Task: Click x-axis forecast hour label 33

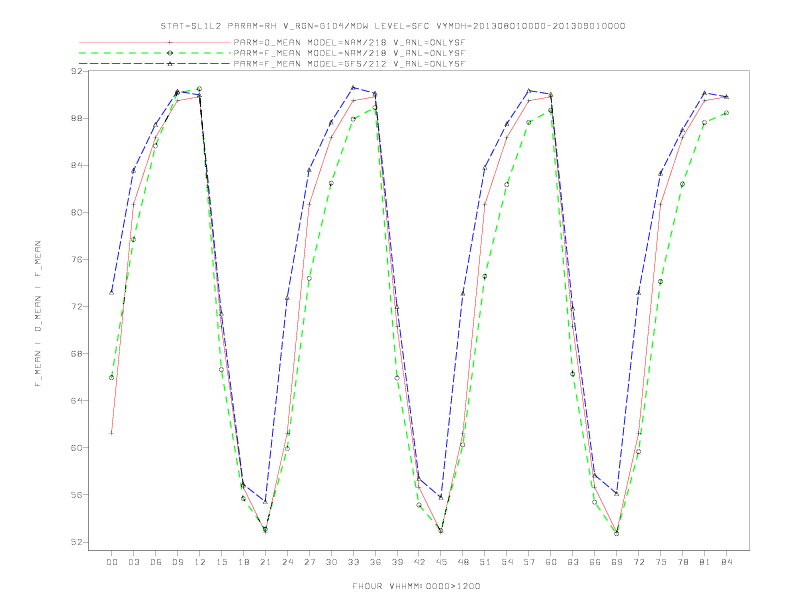Action: 353,562
